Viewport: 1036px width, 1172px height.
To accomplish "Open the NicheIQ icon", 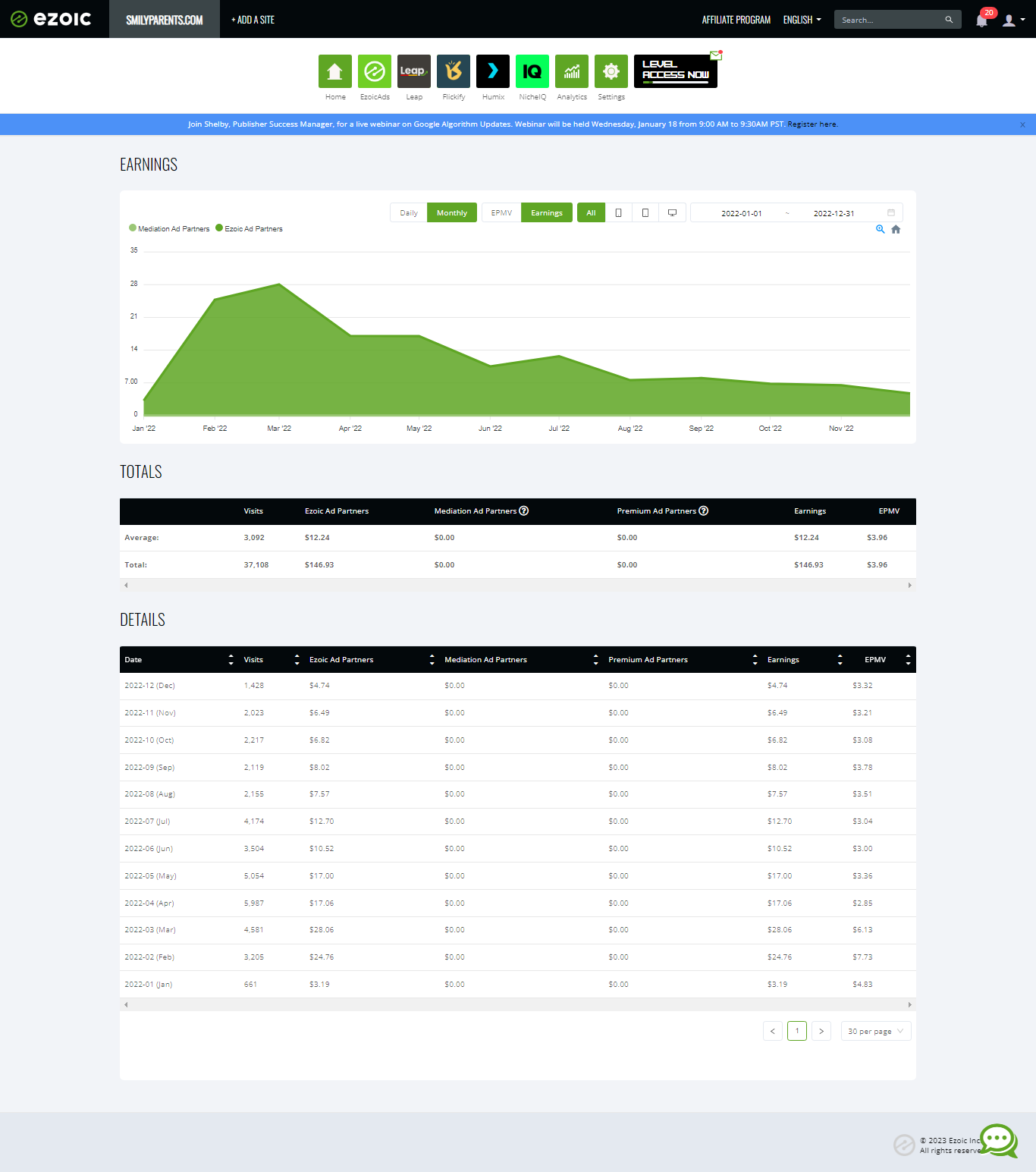I will (x=532, y=71).
